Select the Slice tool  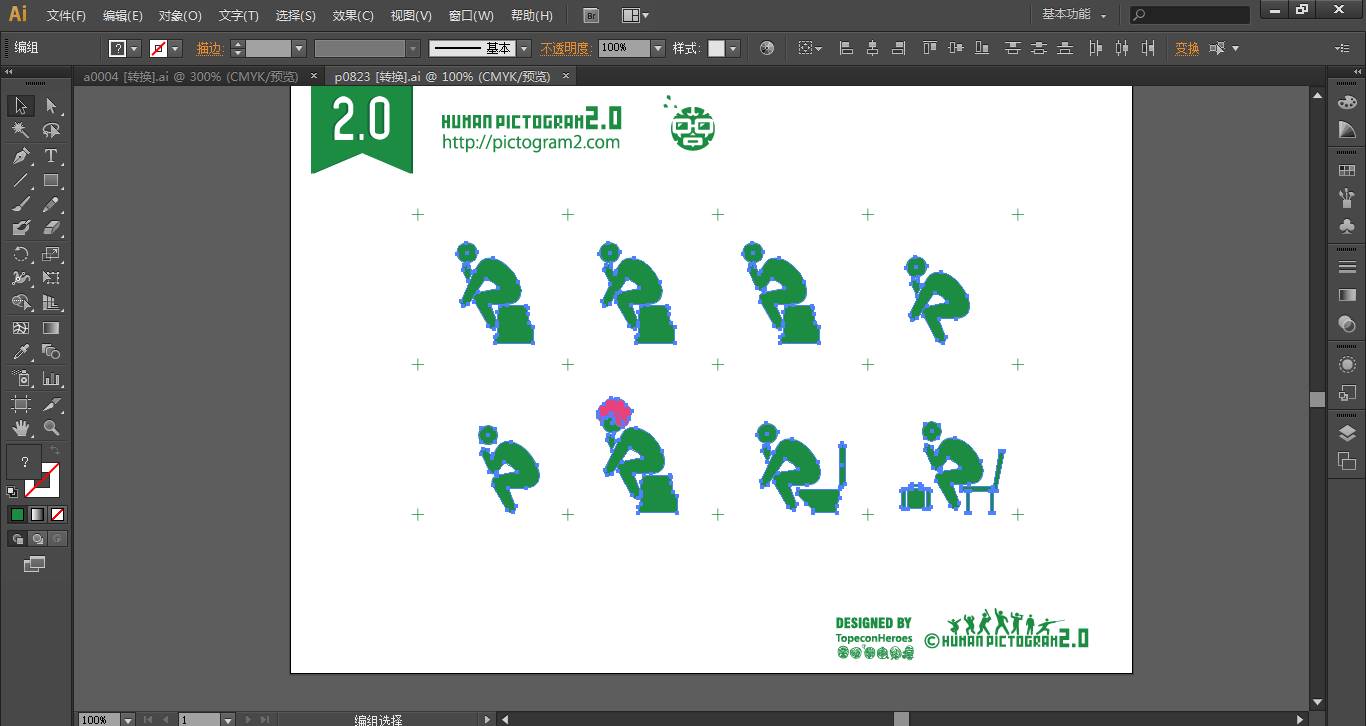(51, 404)
